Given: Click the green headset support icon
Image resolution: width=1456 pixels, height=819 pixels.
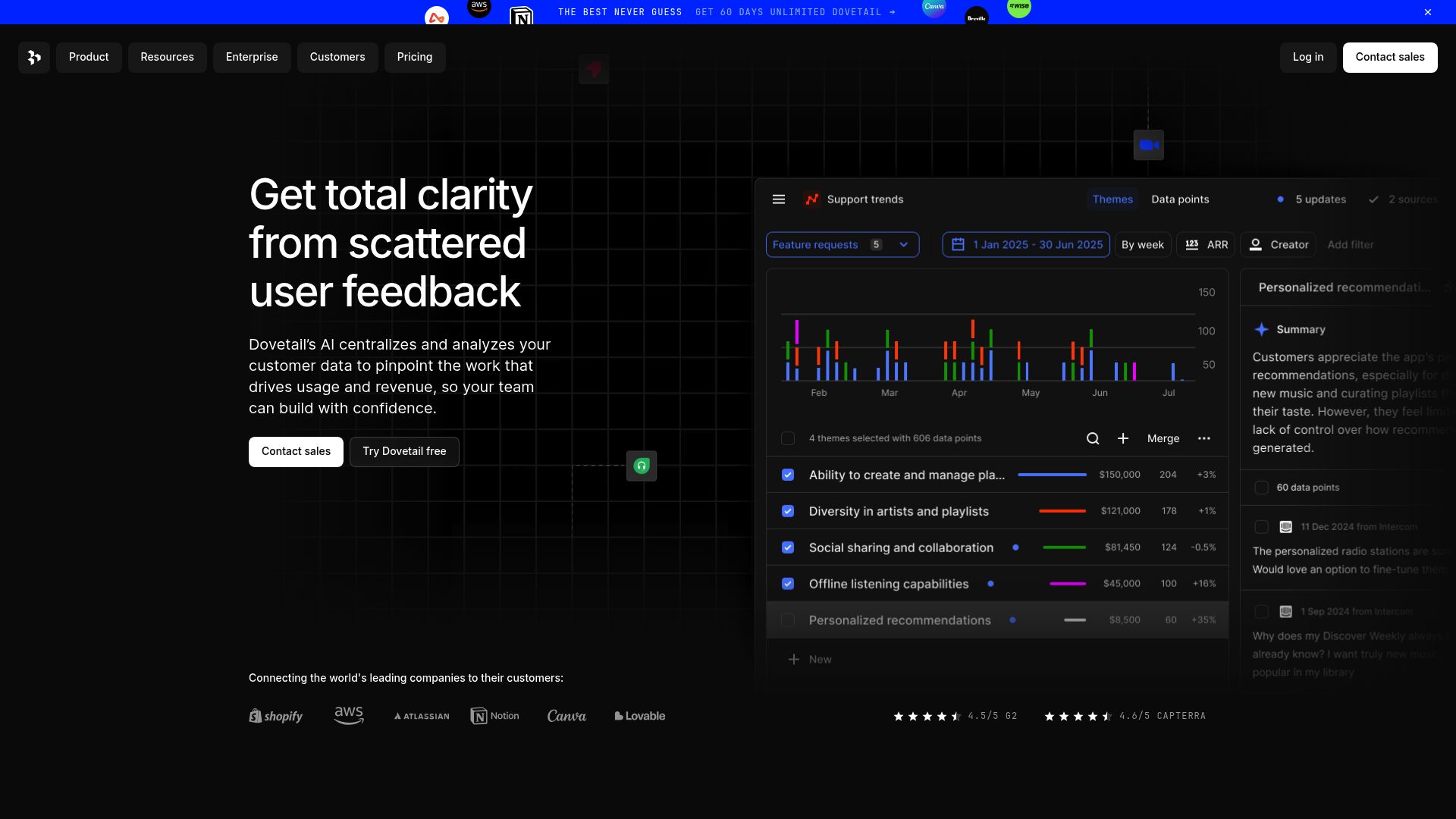Looking at the screenshot, I should (642, 466).
